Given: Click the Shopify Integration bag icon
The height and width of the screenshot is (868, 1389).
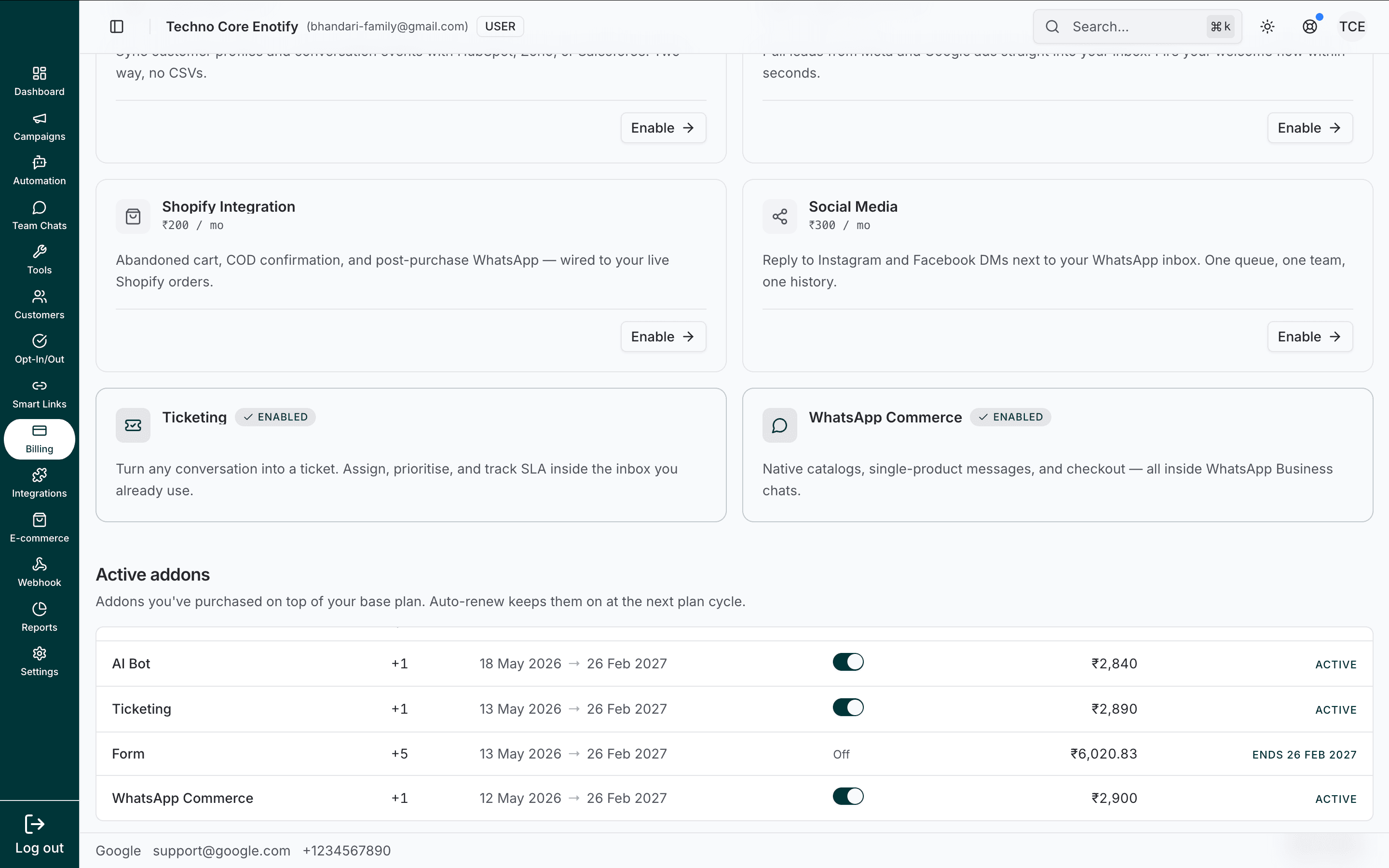Looking at the screenshot, I should pos(133,217).
